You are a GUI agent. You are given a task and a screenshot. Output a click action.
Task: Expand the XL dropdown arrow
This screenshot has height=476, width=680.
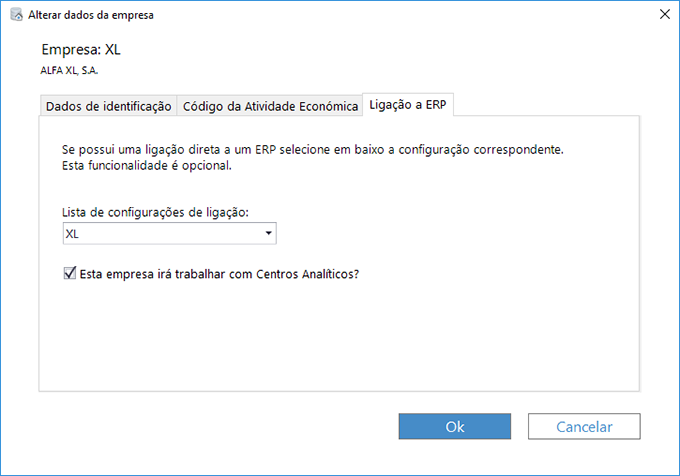(268, 234)
